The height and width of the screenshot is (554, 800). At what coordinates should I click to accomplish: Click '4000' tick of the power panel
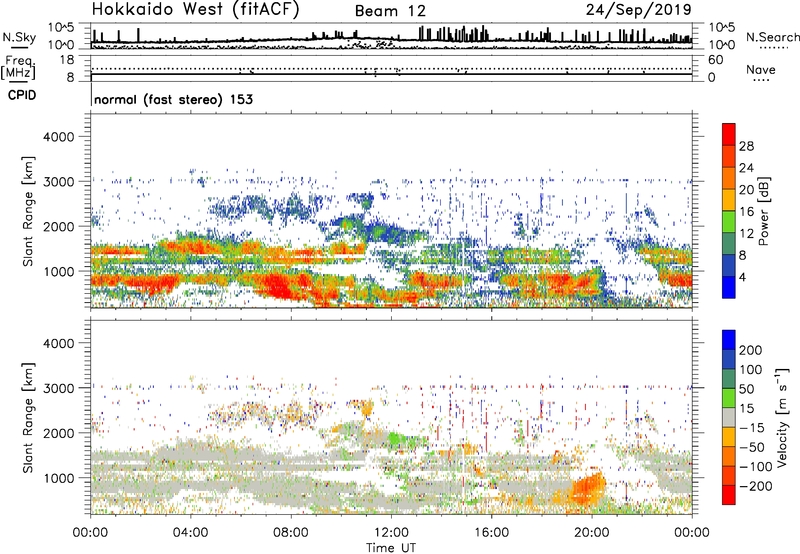pyautogui.click(x=59, y=137)
